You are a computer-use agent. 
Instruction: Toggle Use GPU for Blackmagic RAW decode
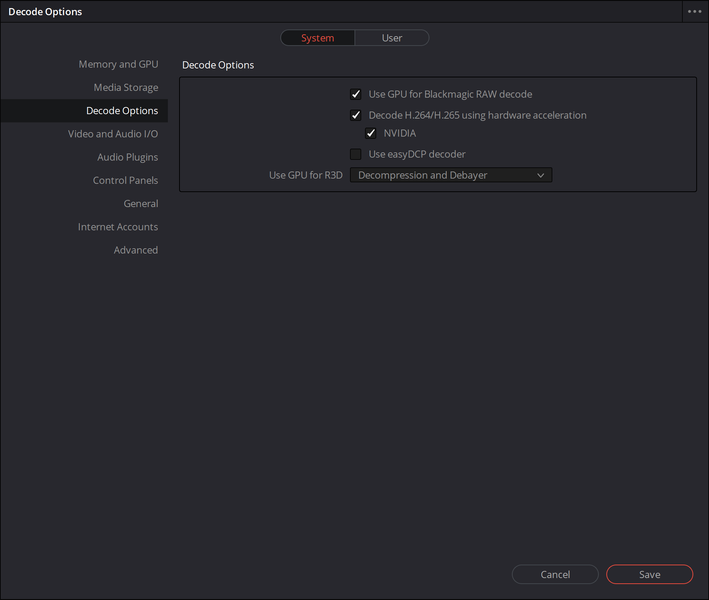pyautogui.click(x=355, y=94)
